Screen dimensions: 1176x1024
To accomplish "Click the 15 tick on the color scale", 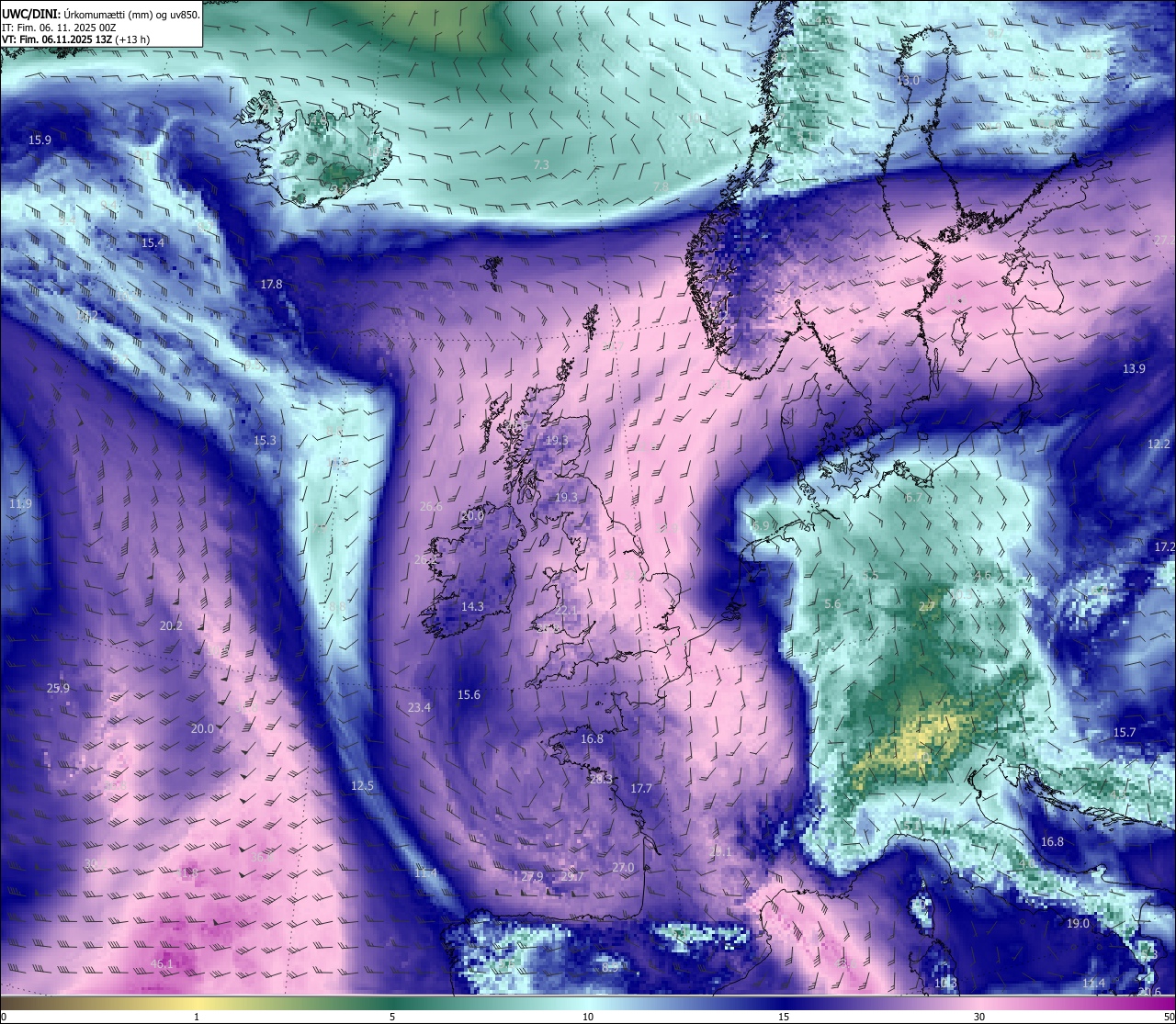I will coord(784,1017).
